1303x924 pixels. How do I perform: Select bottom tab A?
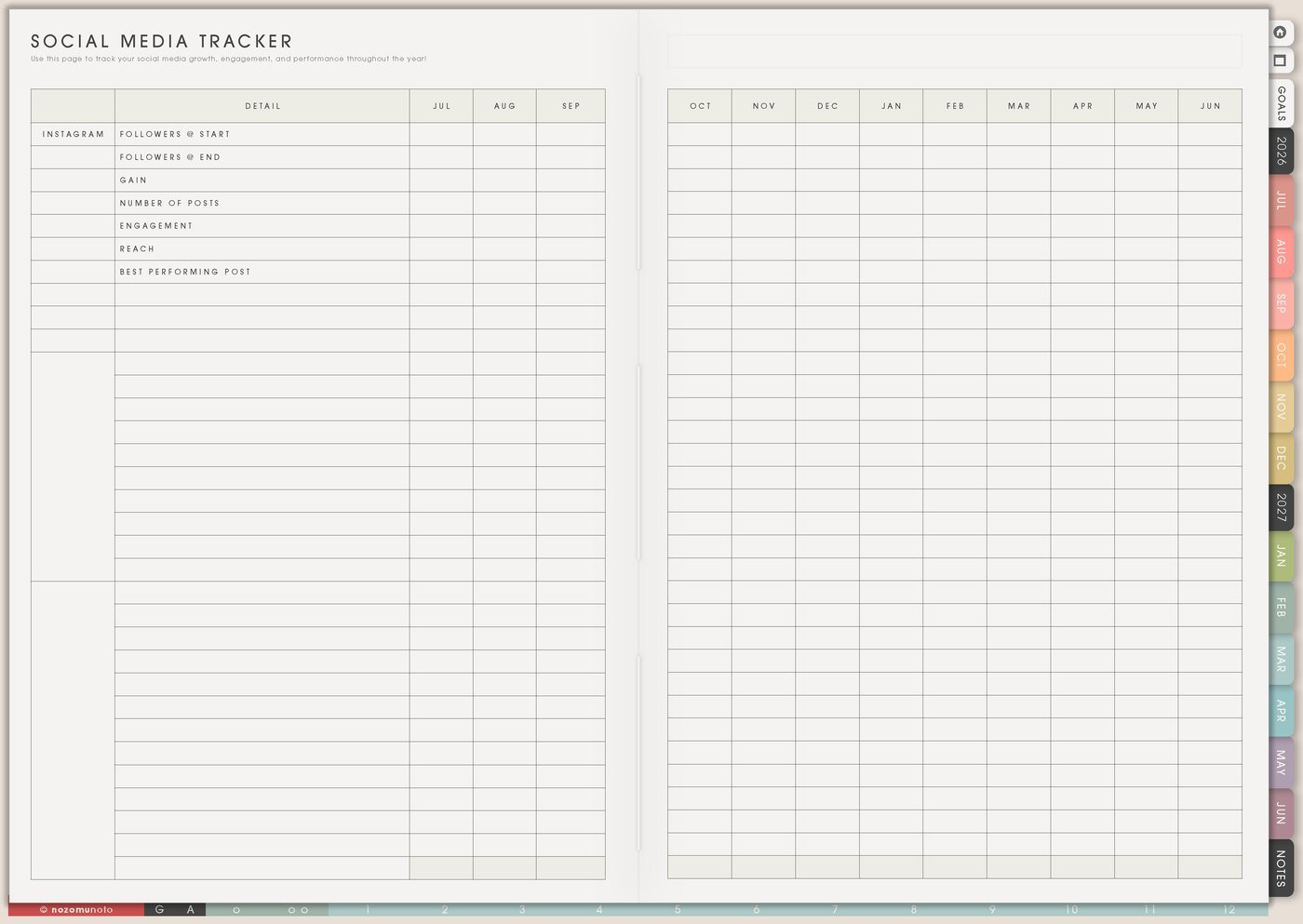pyautogui.click(x=191, y=909)
